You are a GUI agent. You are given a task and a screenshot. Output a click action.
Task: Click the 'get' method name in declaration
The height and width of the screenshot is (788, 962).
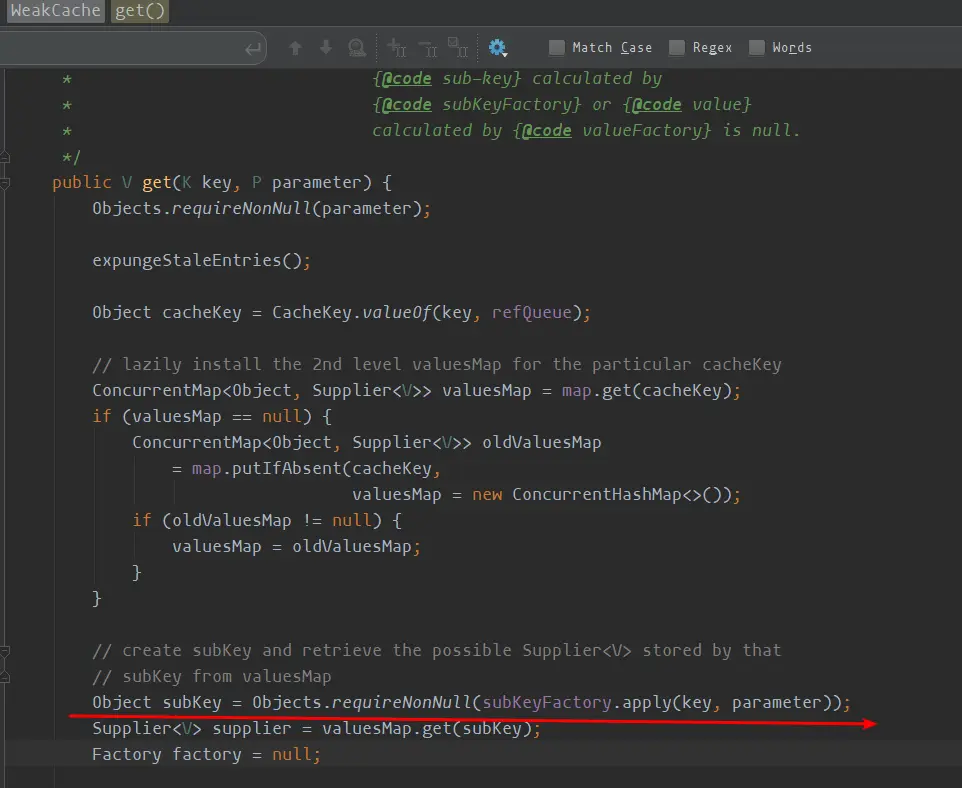[156, 182]
